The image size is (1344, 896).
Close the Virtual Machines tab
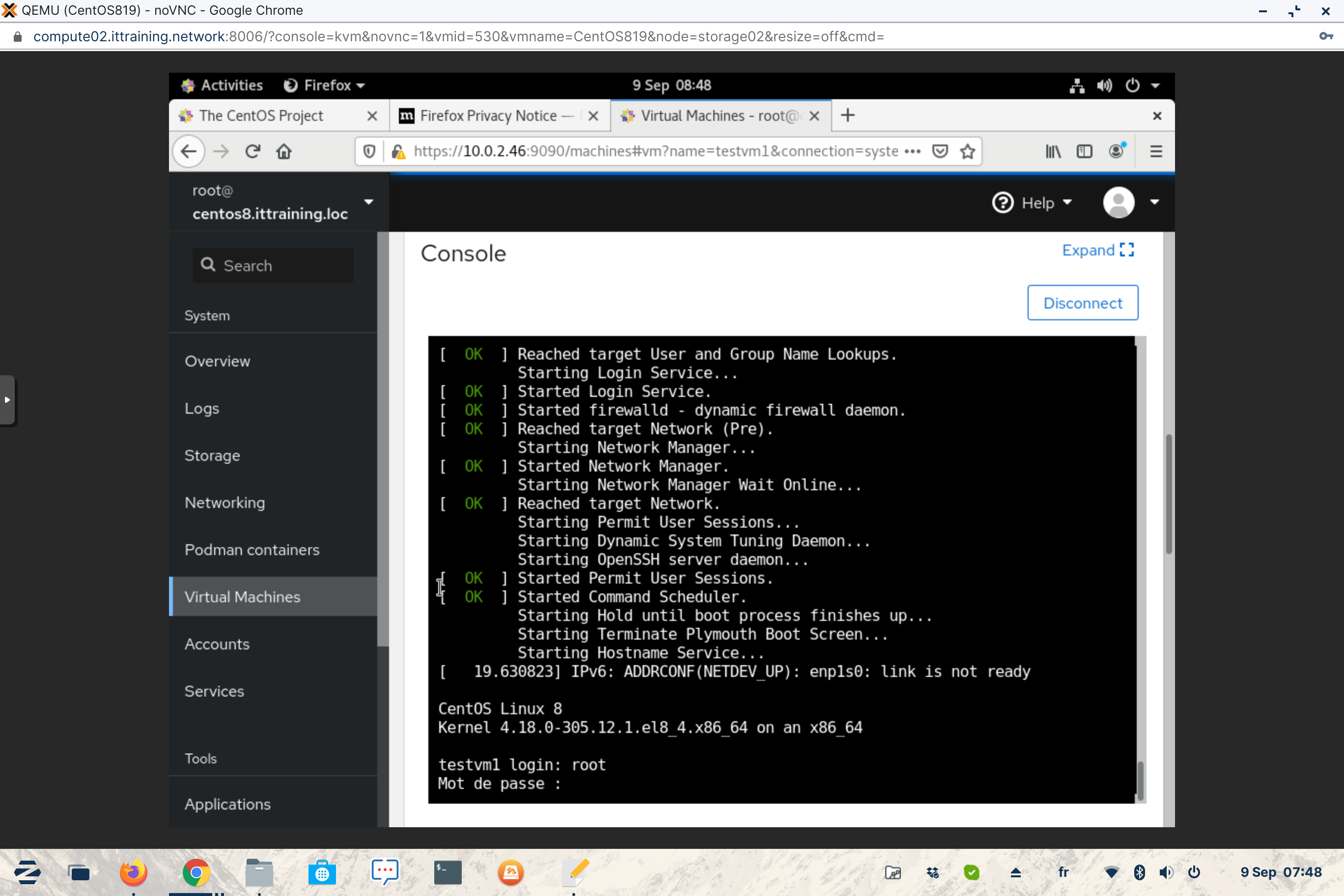point(814,116)
